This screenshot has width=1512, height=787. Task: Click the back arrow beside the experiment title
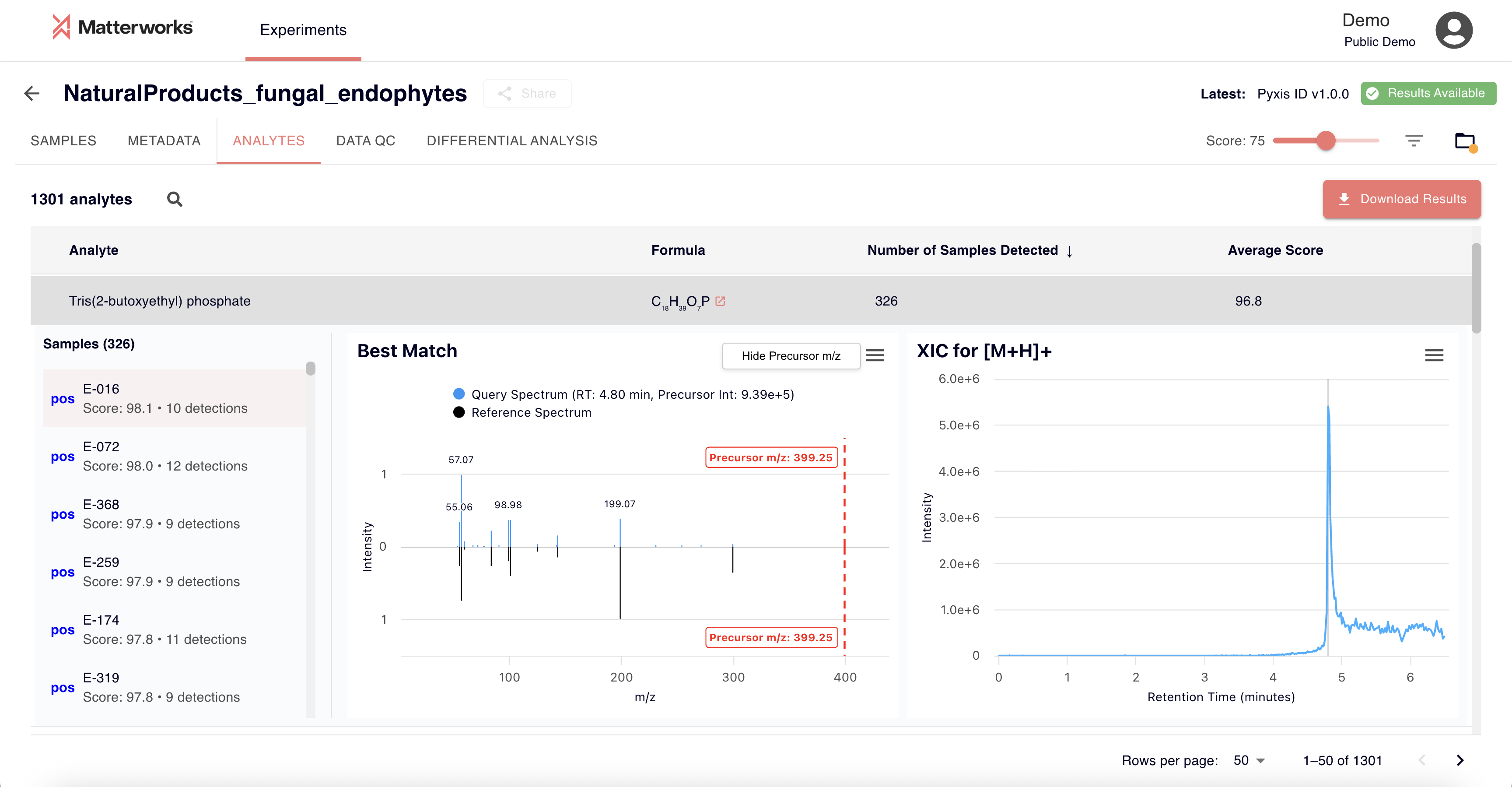coord(32,93)
